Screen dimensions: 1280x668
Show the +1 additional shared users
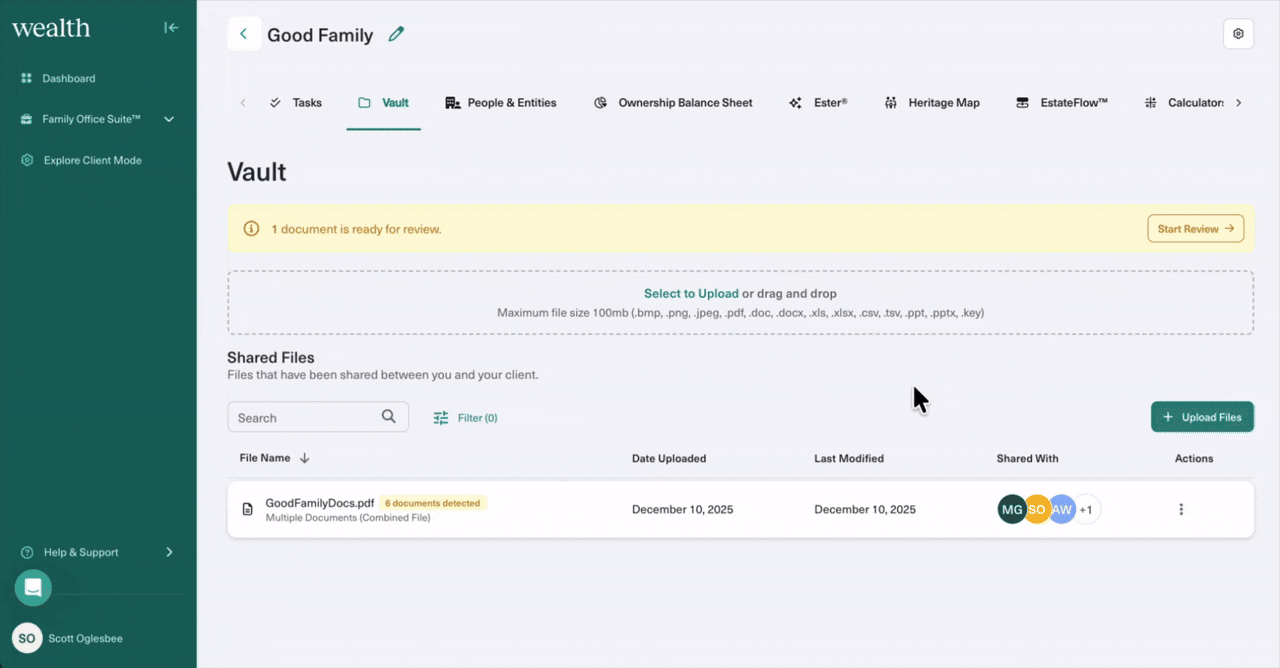[x=1086, y=509]
